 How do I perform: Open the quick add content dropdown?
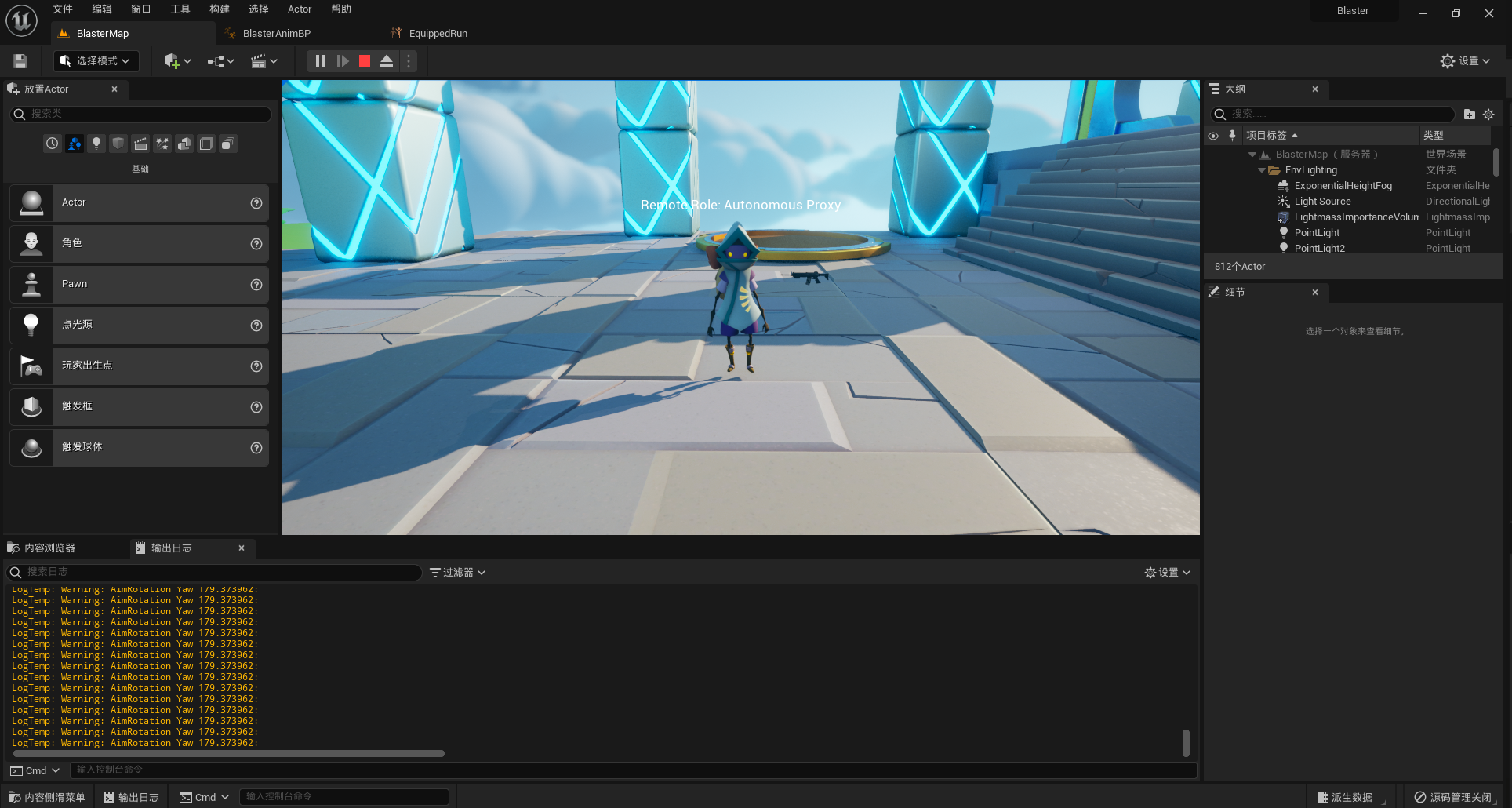click(177, 61)
